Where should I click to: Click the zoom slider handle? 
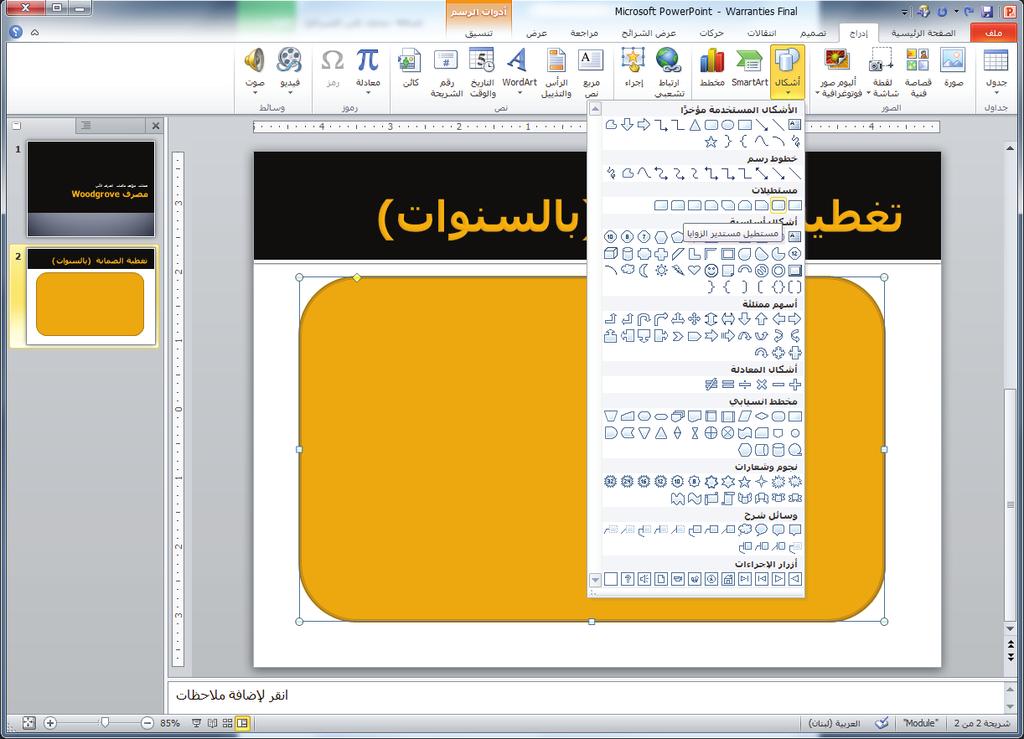click(104, 723)
